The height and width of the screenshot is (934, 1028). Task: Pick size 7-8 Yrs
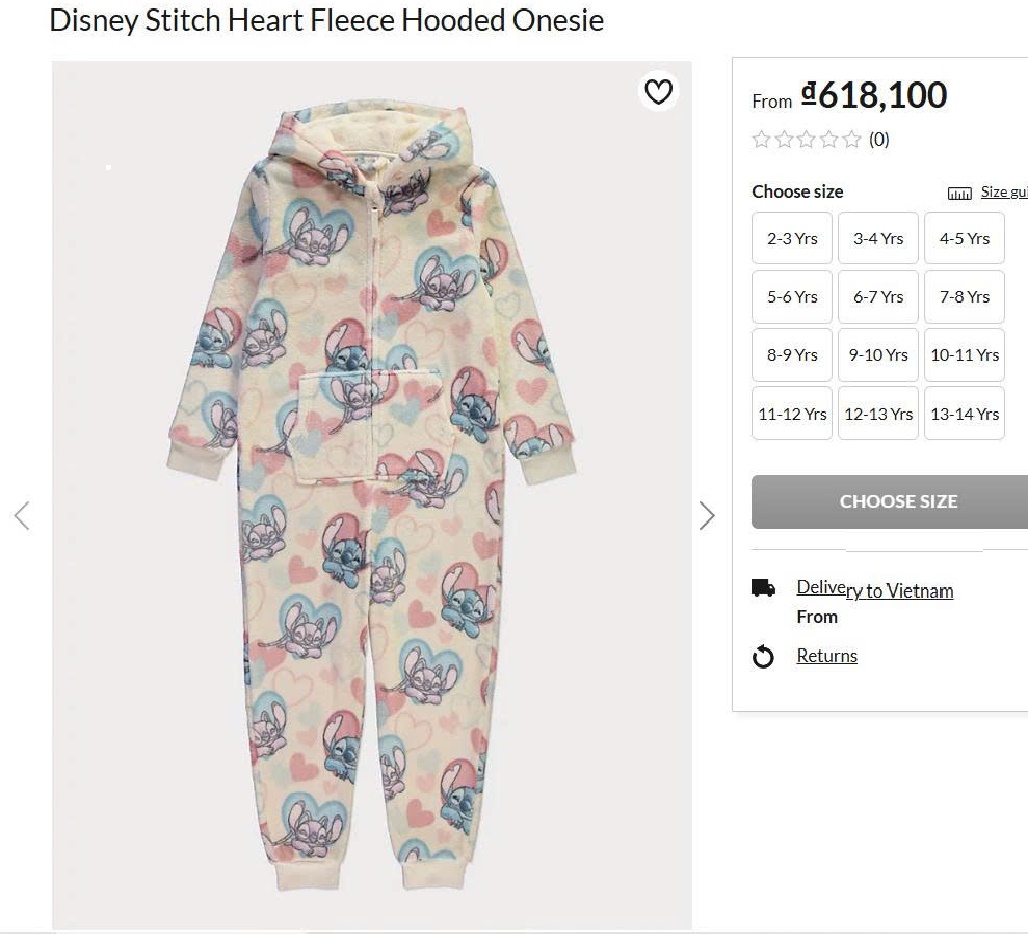click(964, 297)
